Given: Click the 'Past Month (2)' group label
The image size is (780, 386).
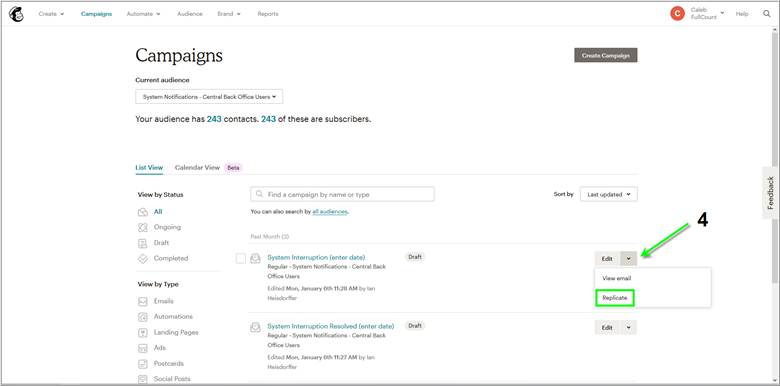Looking at the screenshot, I should (x=269, y=236).
